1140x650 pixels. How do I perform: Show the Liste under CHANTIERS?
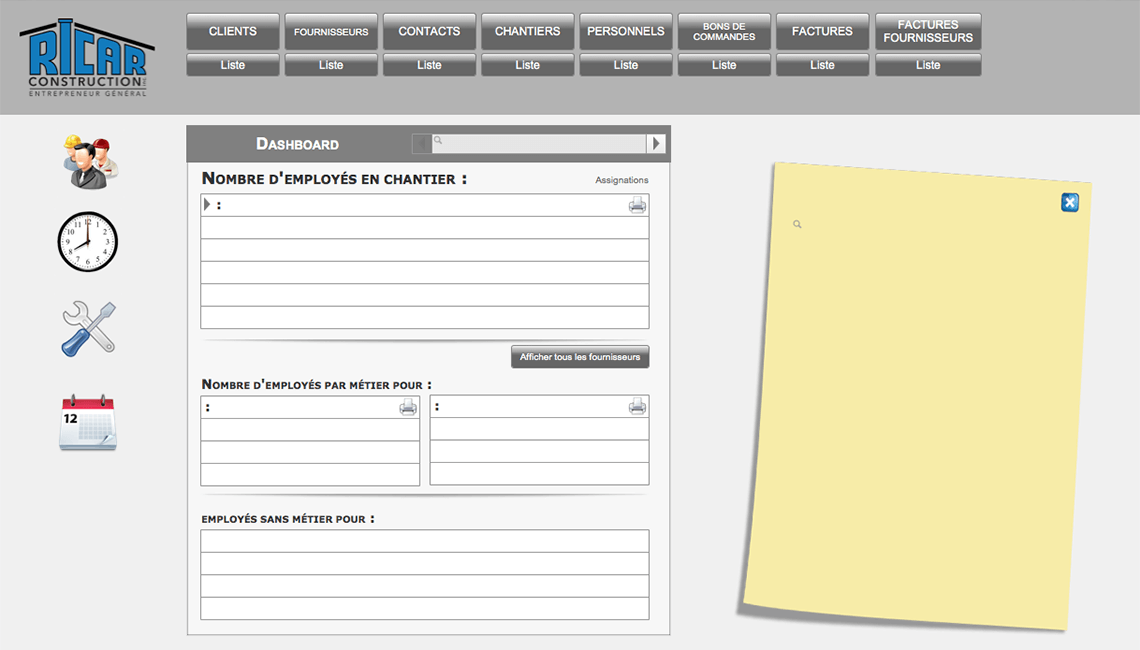527,65
